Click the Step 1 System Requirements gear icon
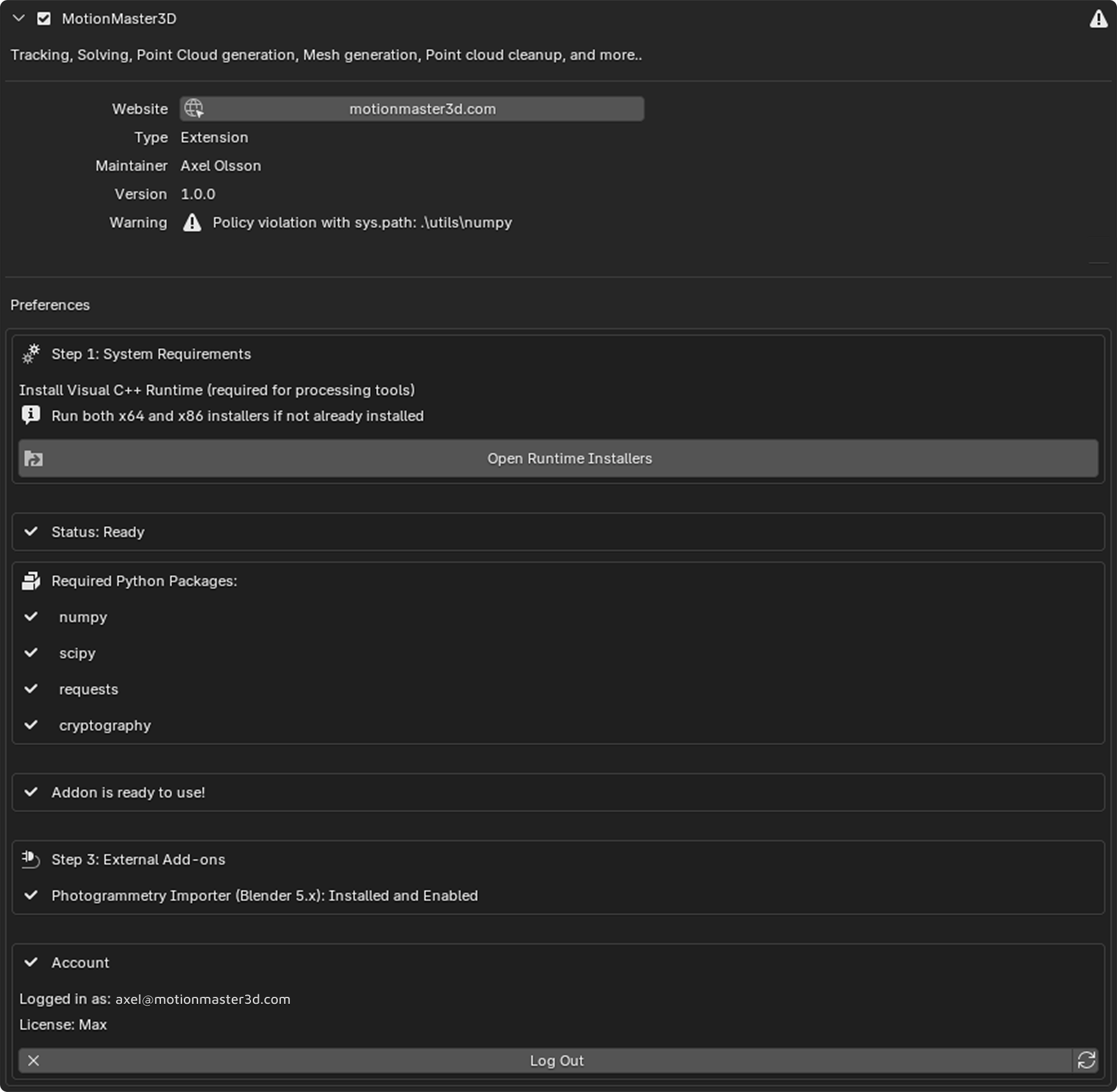 pyautogui.click(x=31, y=354)
